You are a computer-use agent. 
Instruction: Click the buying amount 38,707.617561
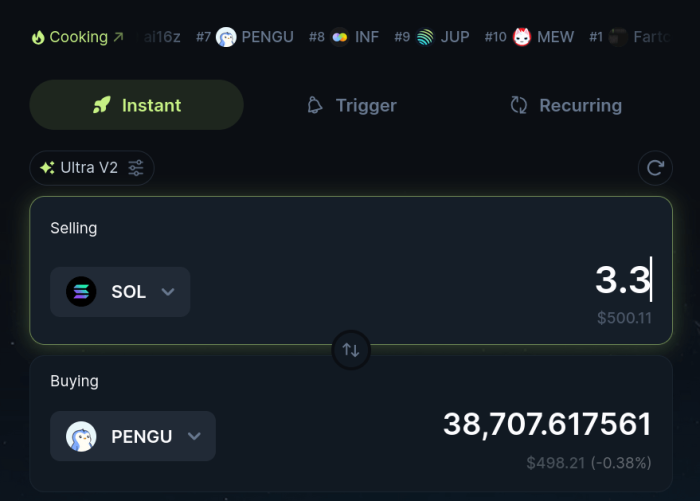(x=547, y=424)
